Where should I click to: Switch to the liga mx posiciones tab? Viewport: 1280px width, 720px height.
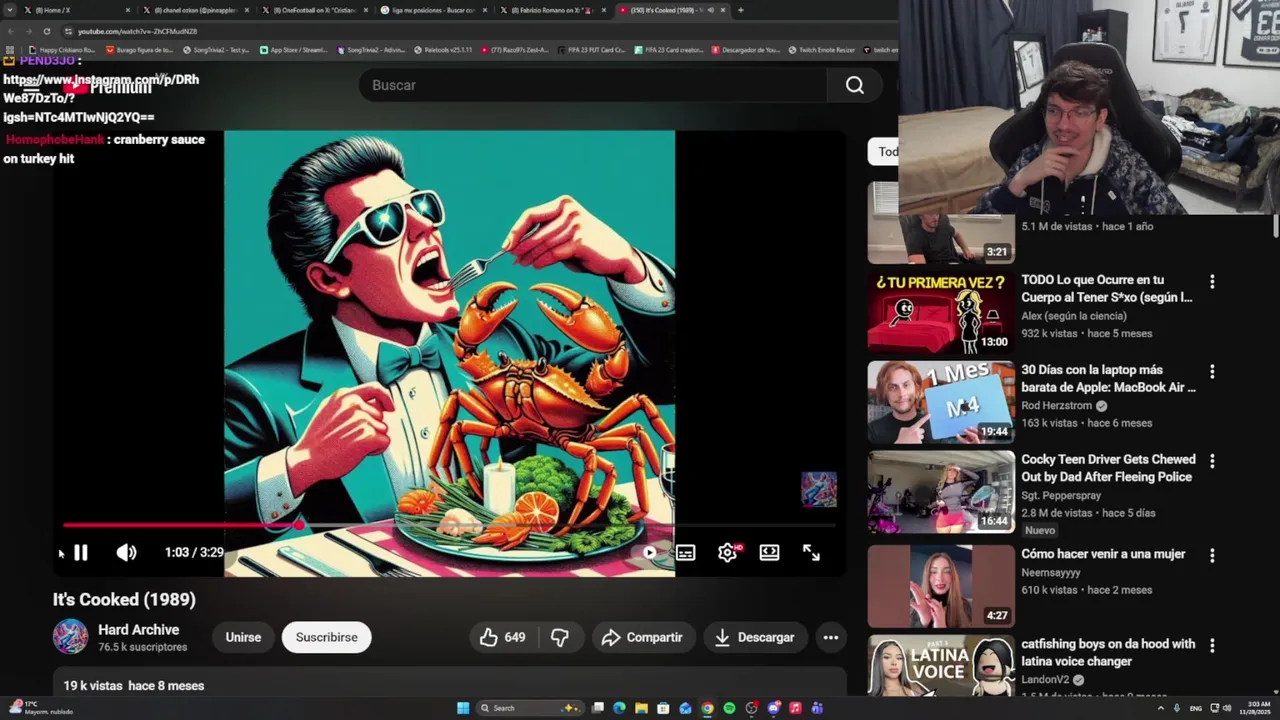click(x=434, y=10)
